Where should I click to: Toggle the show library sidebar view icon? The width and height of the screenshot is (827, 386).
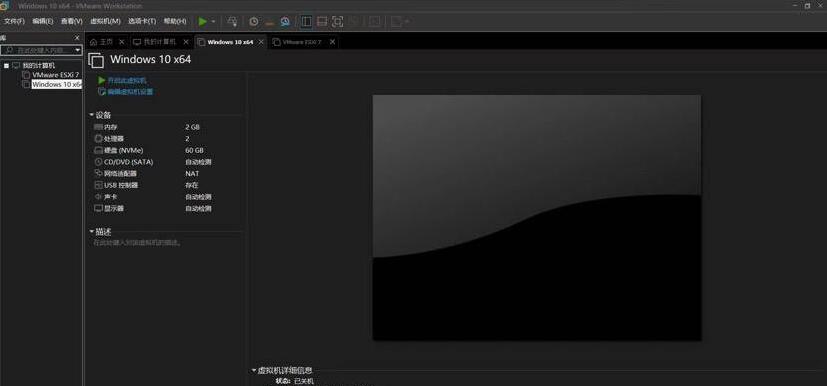[306, 22]
